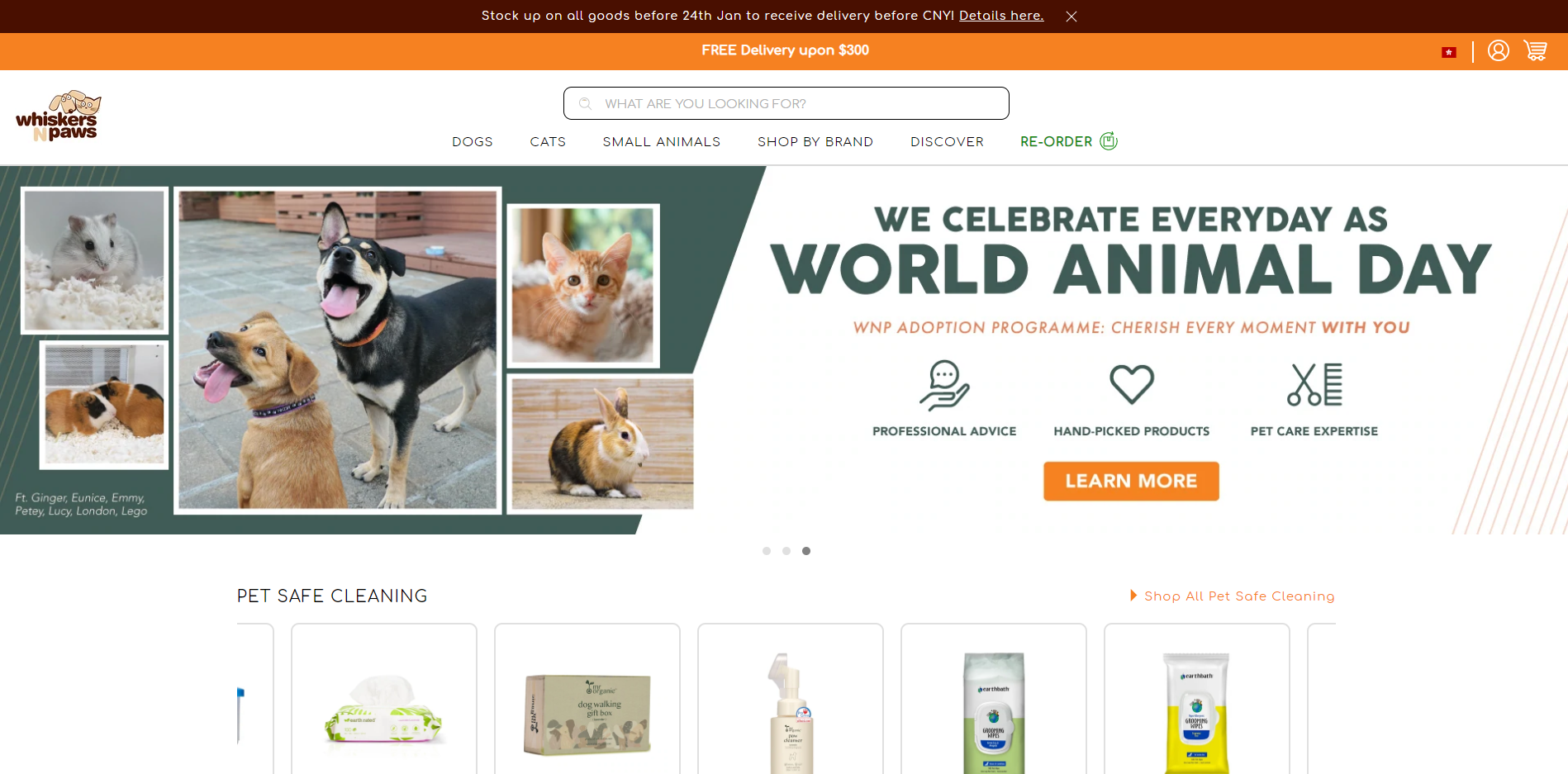
Task: Select the second carousel slide dot
Action: click(x=786, y=551)
